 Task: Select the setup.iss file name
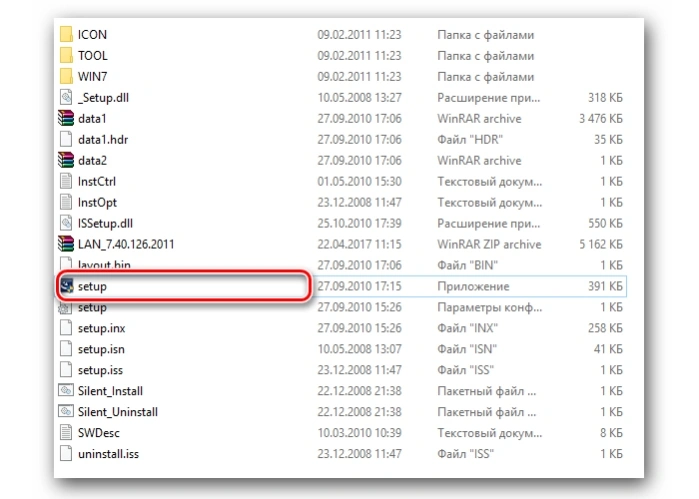click(x=100, y=370)
